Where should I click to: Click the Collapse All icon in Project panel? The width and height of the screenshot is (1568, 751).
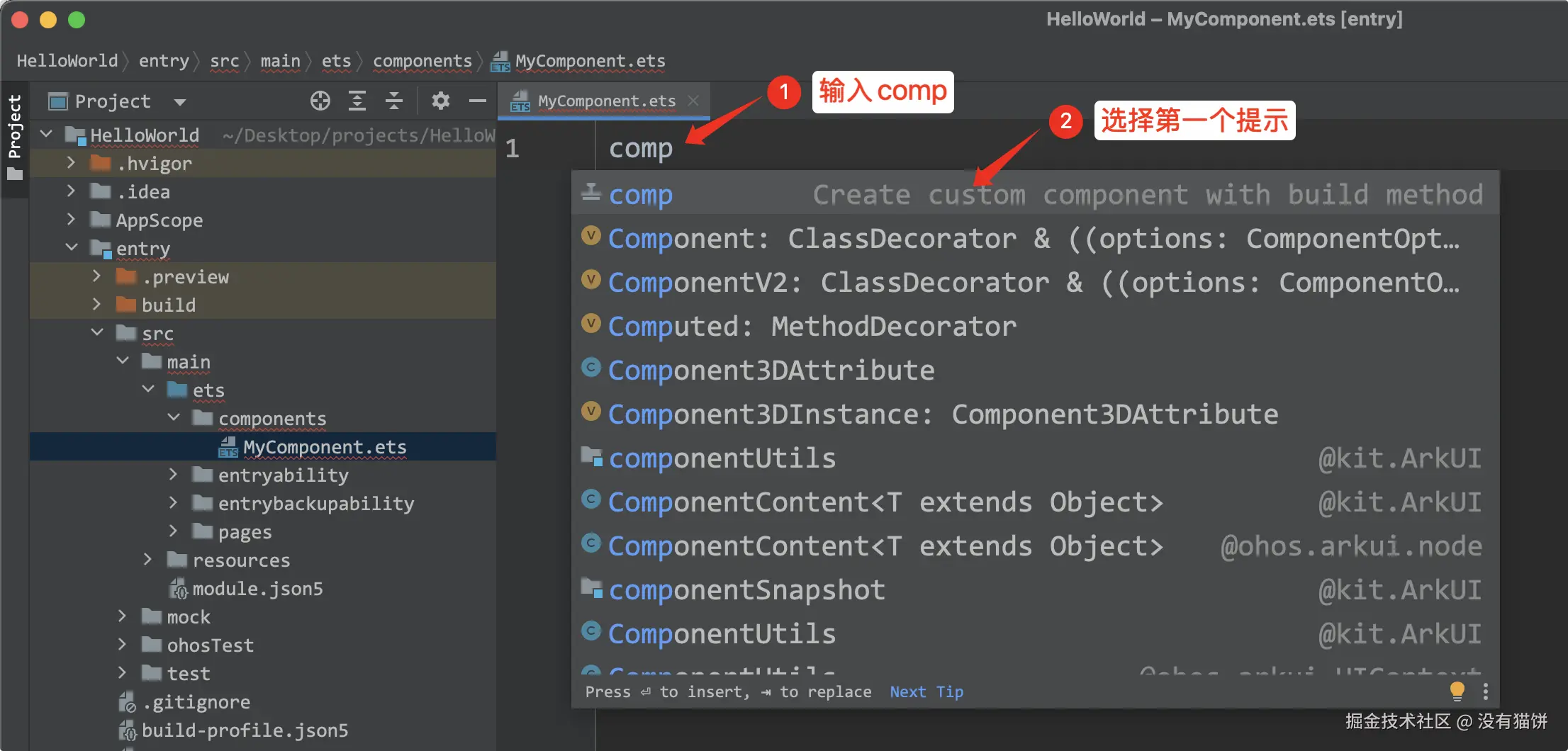coord(394,101)
